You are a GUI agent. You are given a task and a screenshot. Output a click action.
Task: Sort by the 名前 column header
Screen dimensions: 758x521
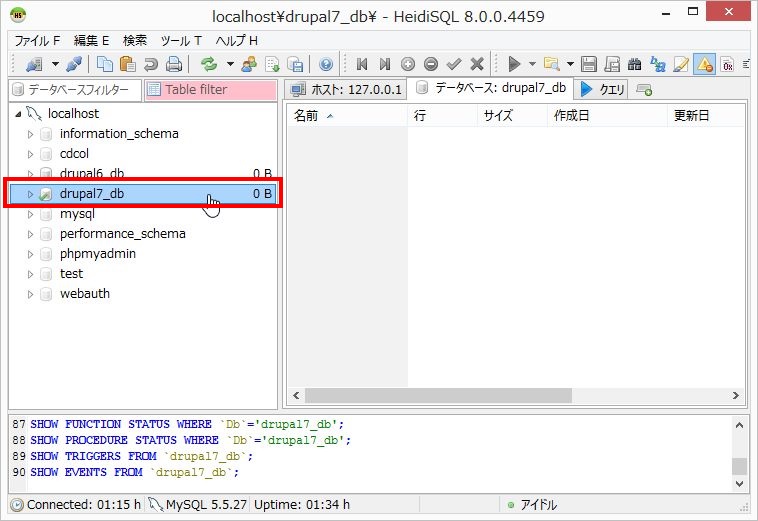pyautogui.click(x=347, y=116)
